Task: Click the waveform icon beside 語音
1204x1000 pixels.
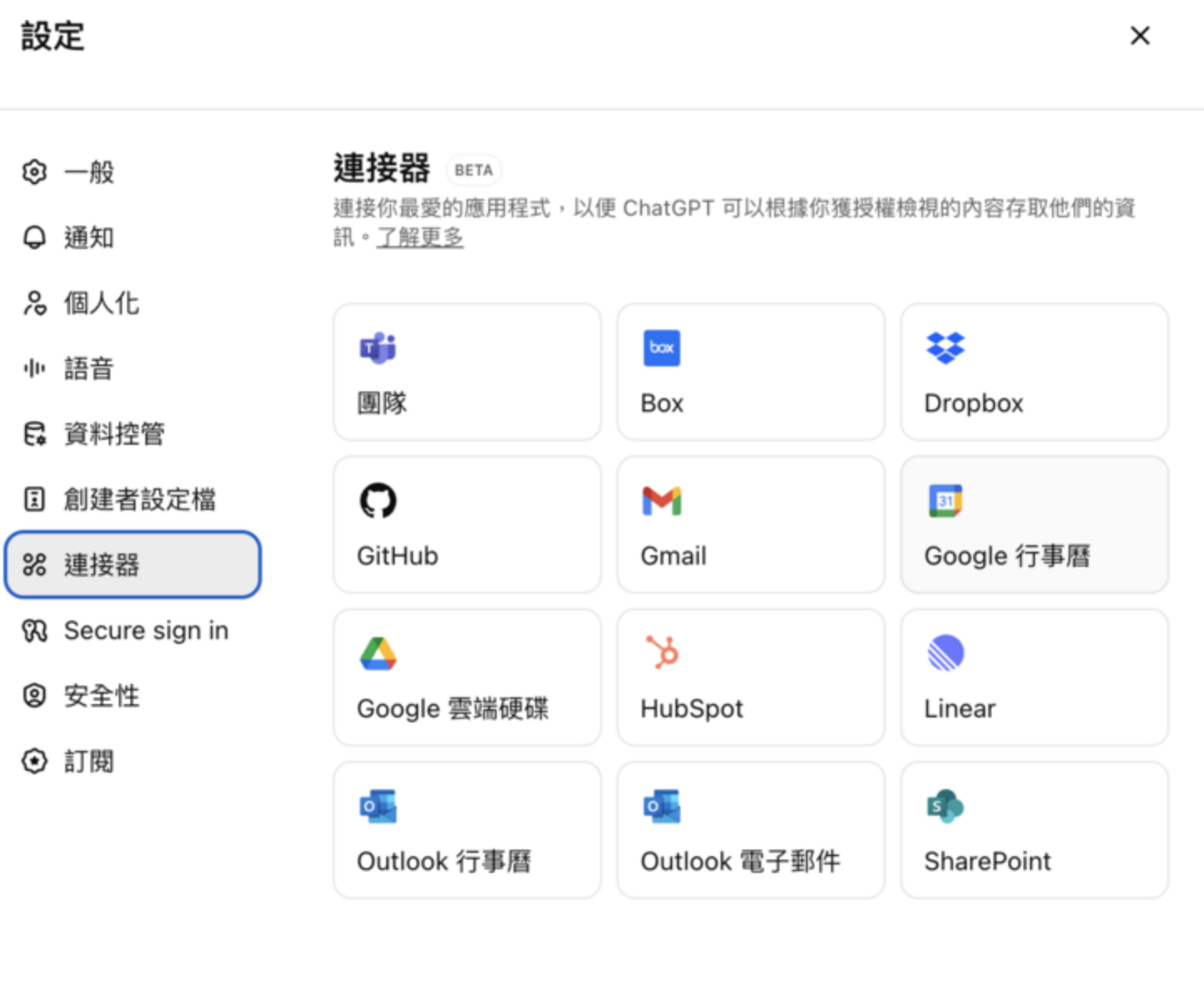Action: click(x=34, y=368)
